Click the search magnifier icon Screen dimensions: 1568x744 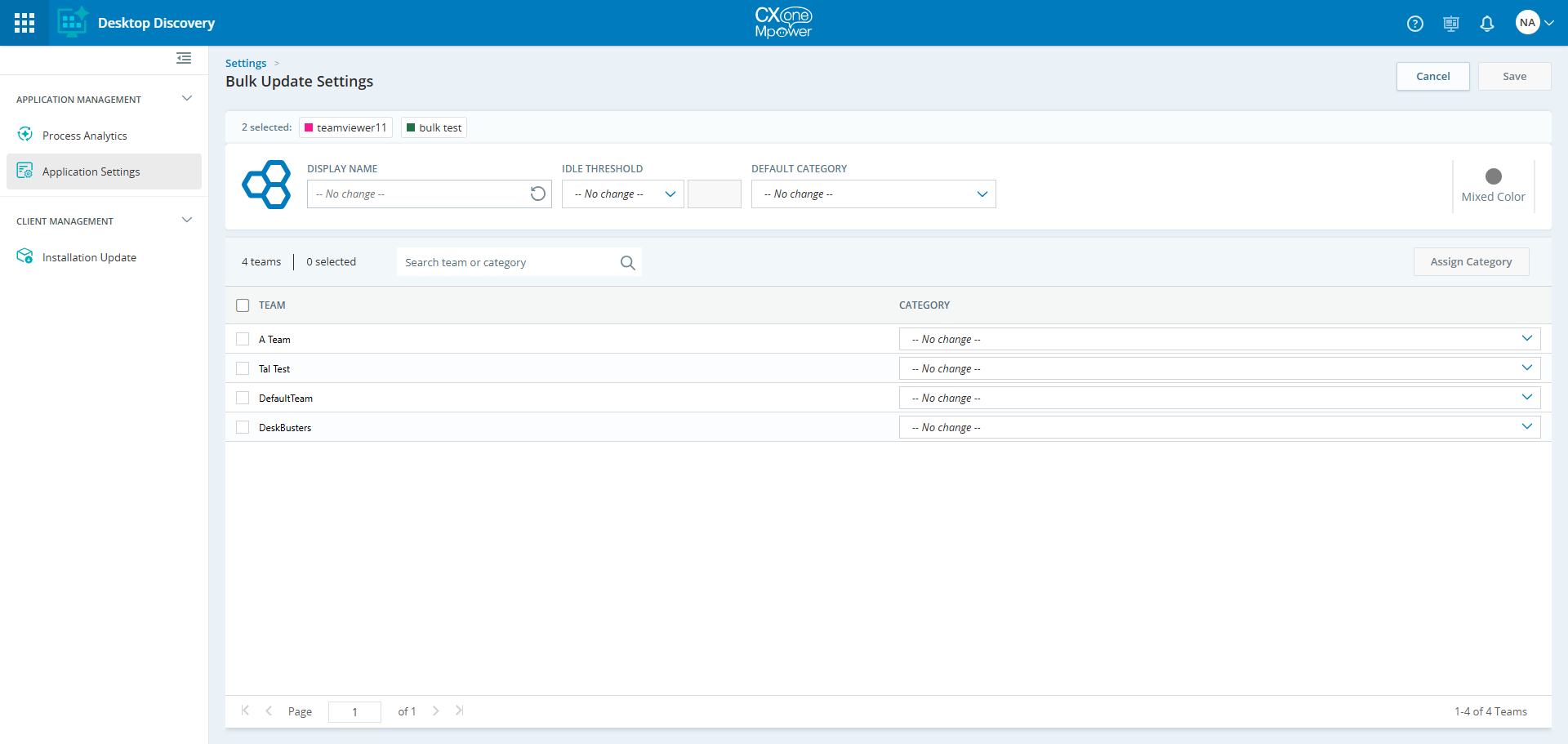(627, 262)
